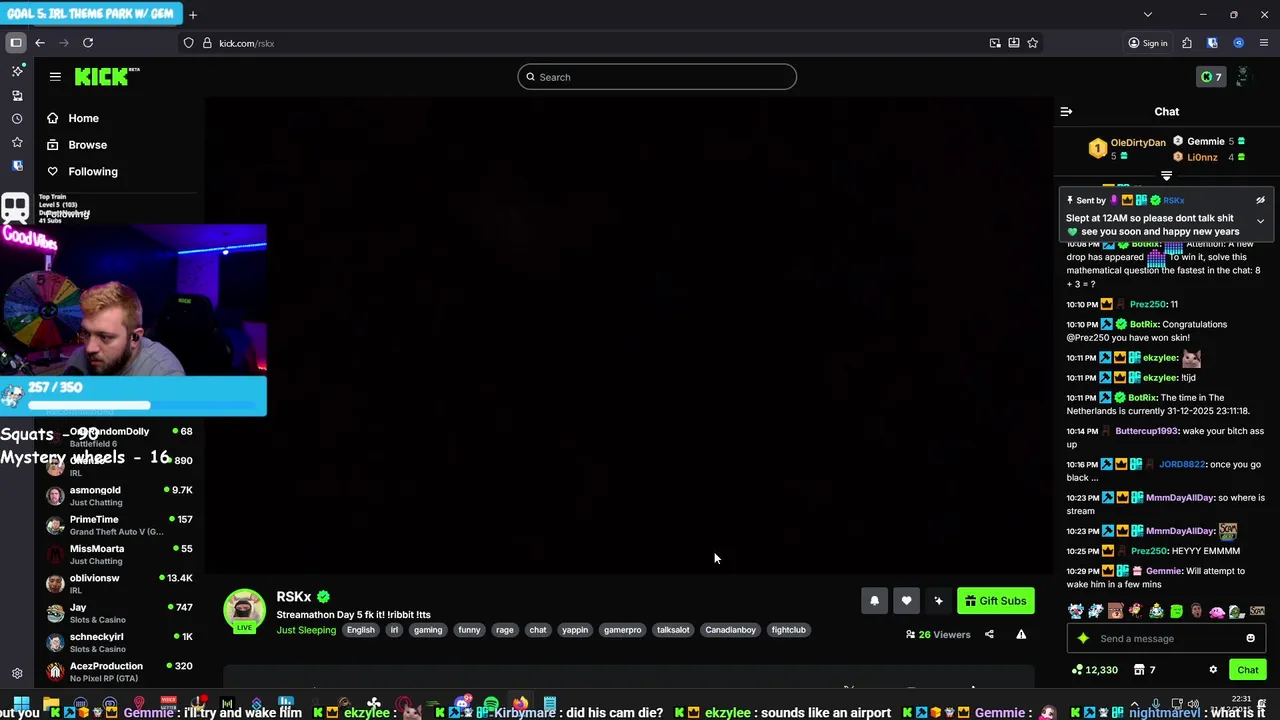Toggle the browser sidebar button
This screenshot has width=1280, height=720.
coord(16,43)
